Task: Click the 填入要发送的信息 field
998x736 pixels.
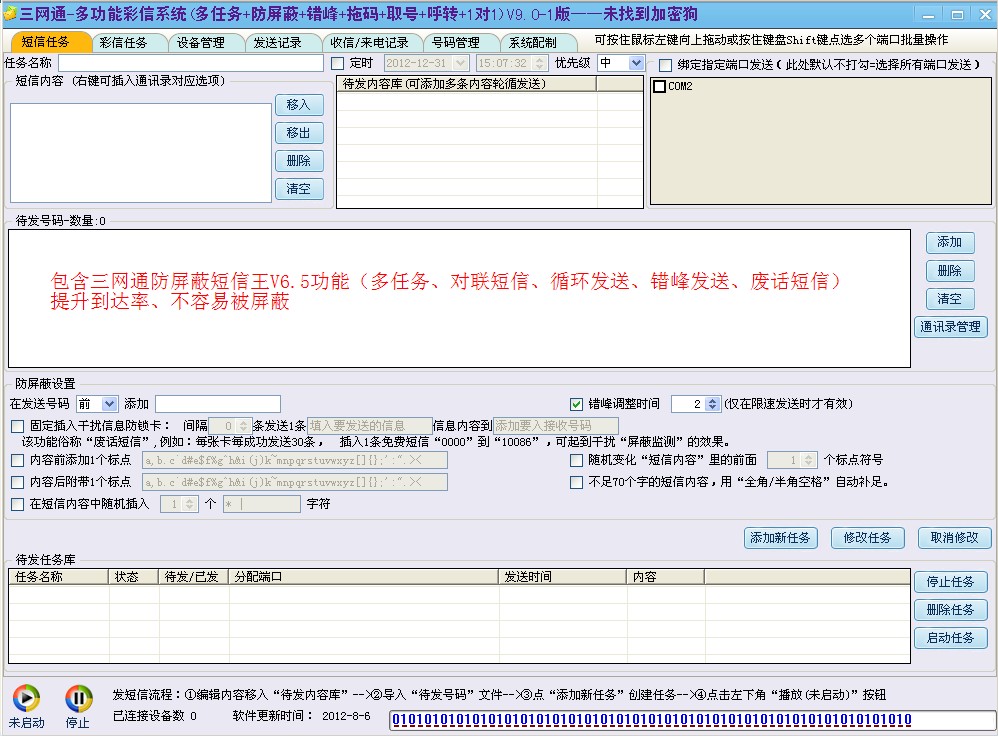Action: coord(370,426)
